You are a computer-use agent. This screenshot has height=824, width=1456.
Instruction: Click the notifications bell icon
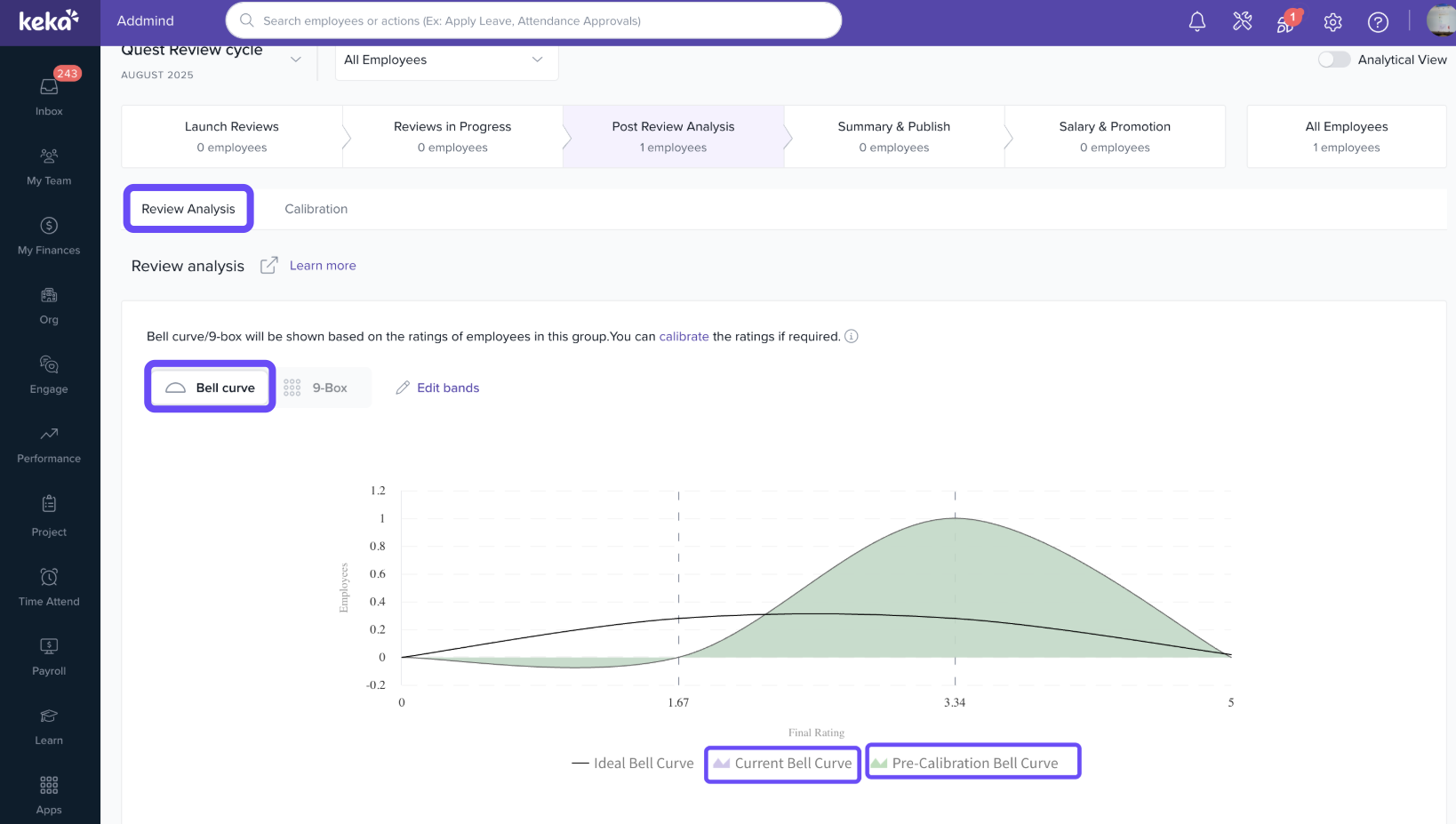[1196, 22]
